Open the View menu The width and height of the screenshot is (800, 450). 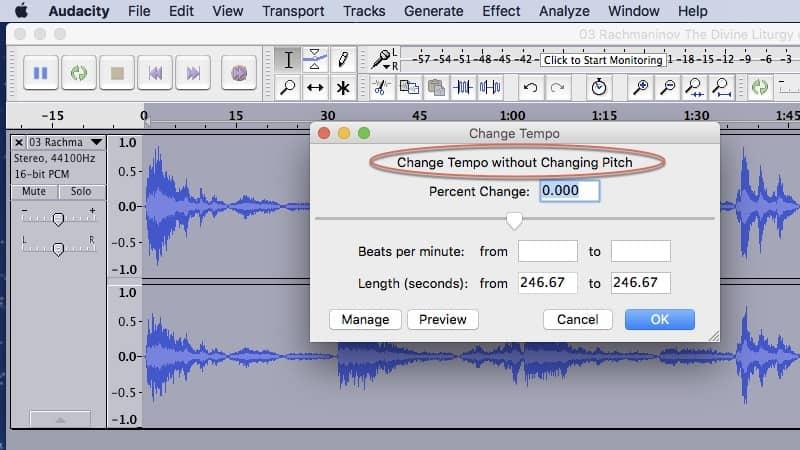point(228,11)
